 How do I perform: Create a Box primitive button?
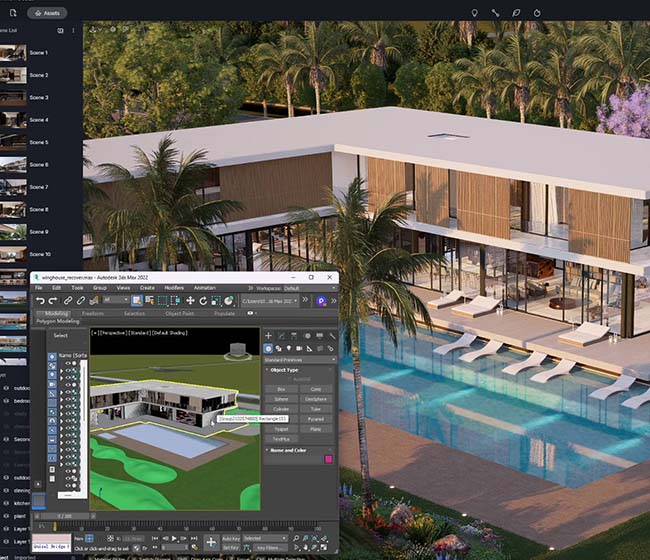[281, 389]
